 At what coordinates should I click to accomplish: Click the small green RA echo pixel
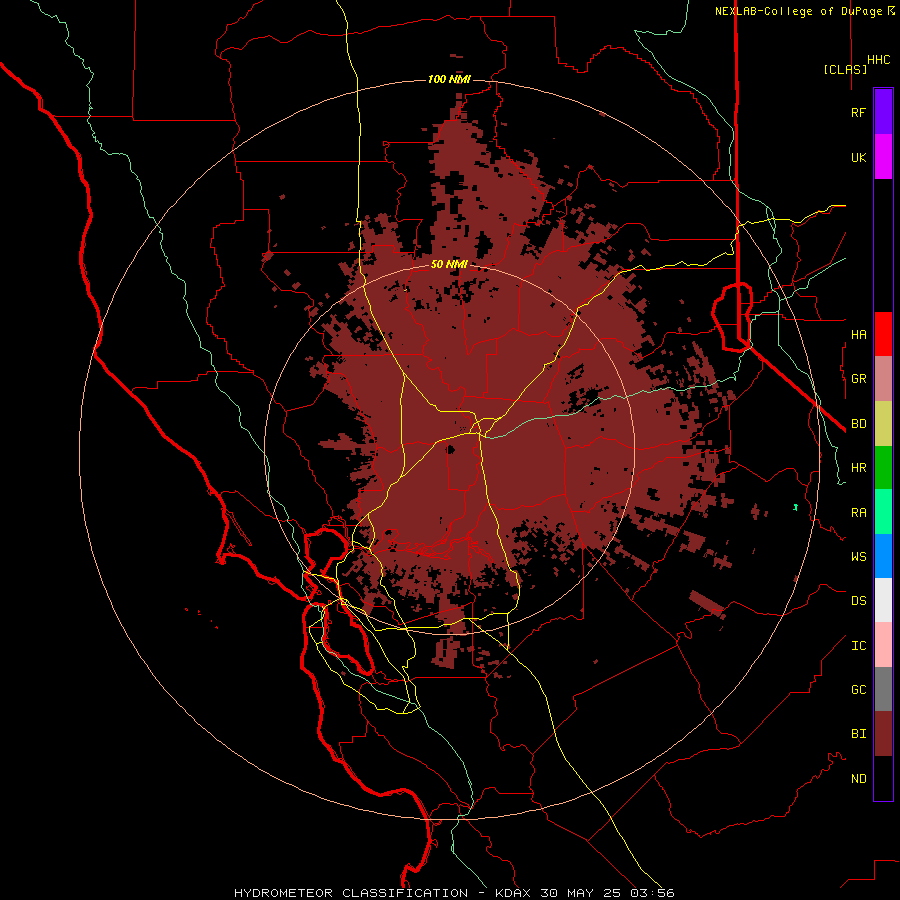[796, 507]
